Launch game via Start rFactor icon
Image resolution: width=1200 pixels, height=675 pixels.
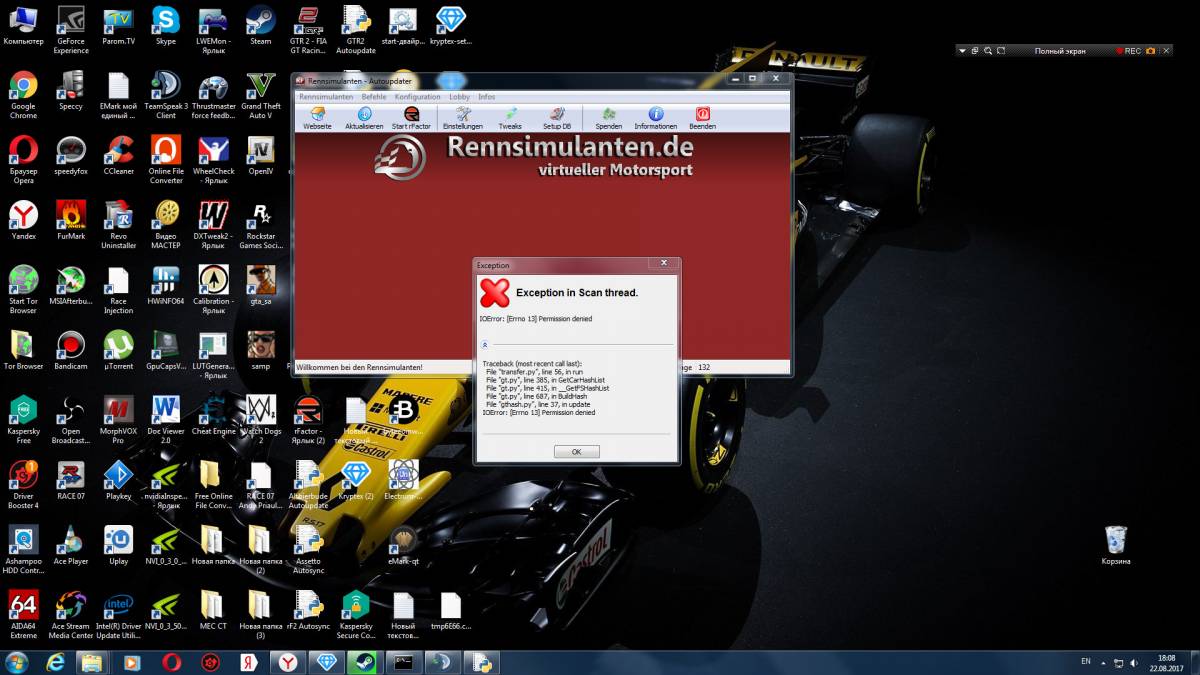(411, 118)
